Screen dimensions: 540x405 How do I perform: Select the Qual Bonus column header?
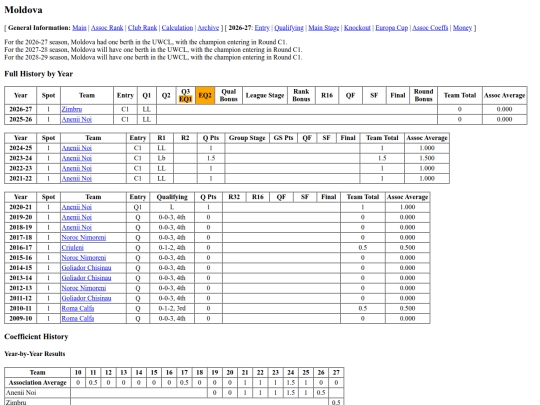tap(228, 95)
